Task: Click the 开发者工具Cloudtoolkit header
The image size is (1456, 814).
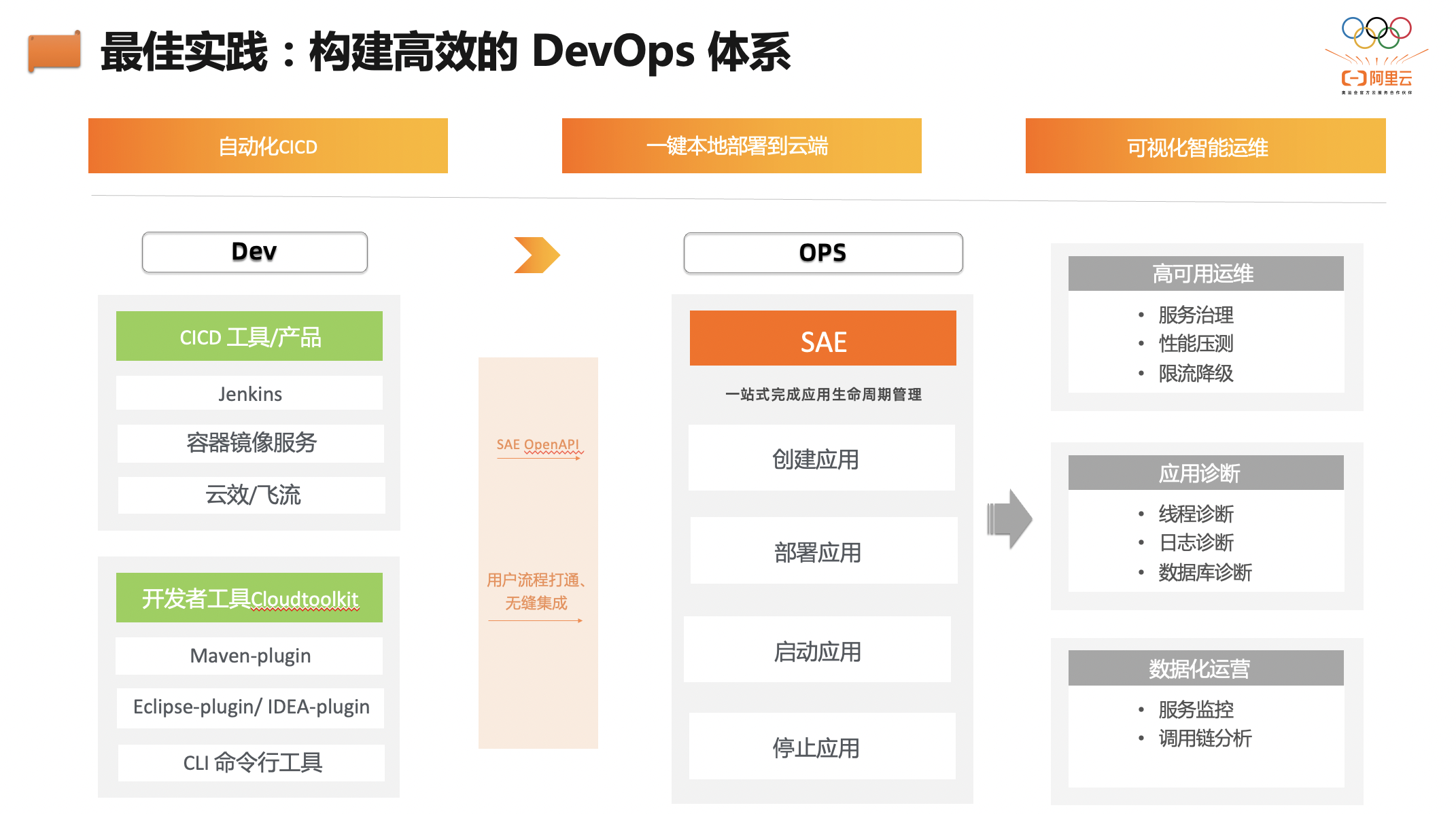Action: click(x=249, y=598)
